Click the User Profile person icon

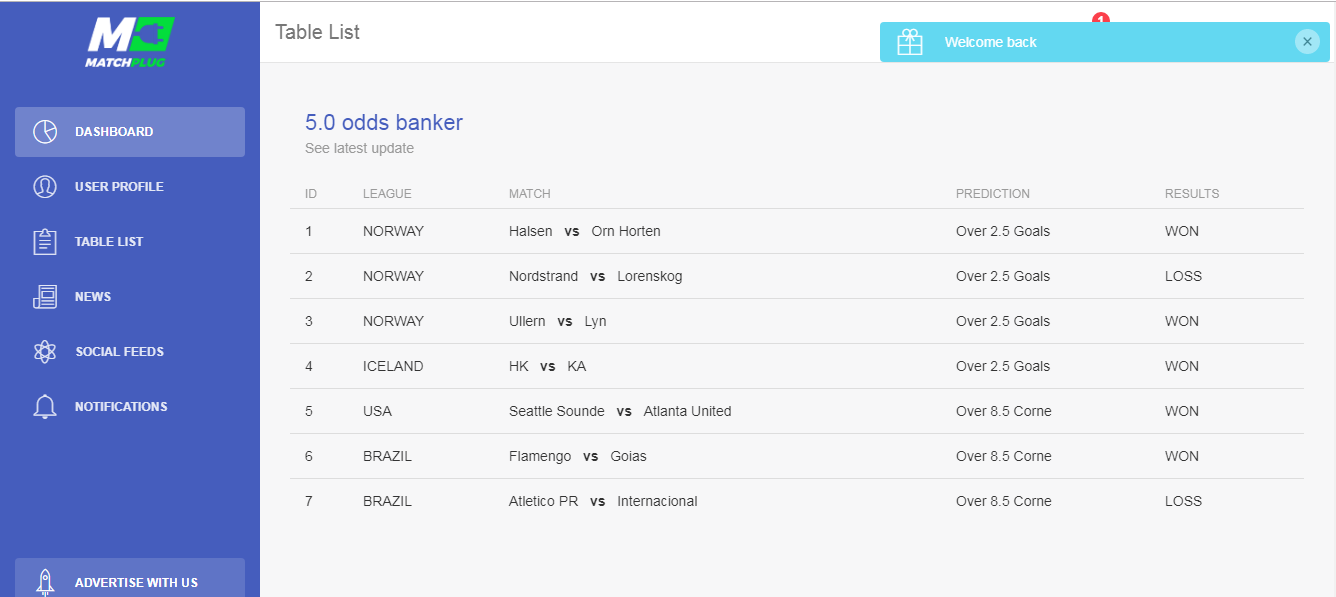click(x=45, y=187)
